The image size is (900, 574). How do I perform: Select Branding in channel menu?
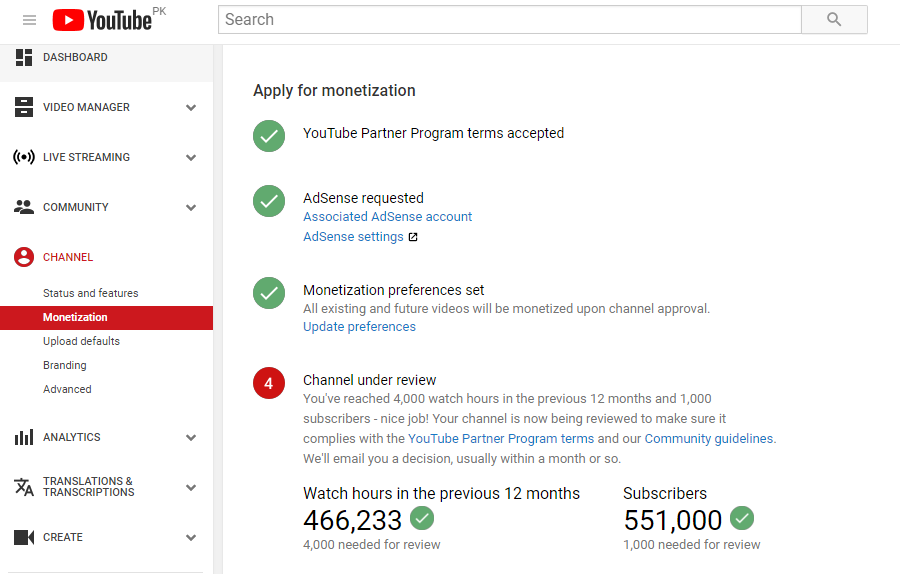point(65,365)
